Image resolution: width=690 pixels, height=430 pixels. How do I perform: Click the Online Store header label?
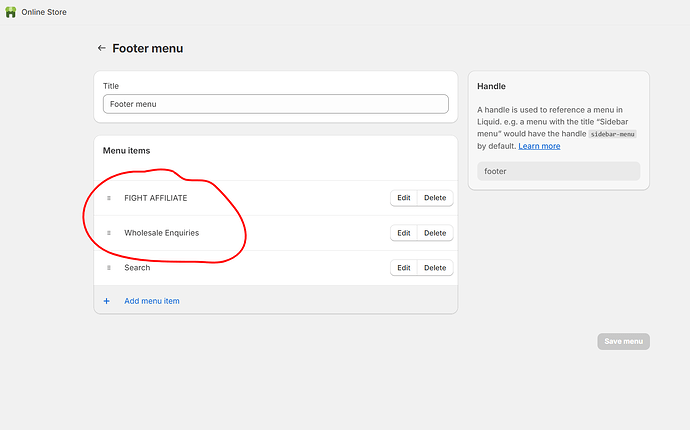[x=45, y=12]
